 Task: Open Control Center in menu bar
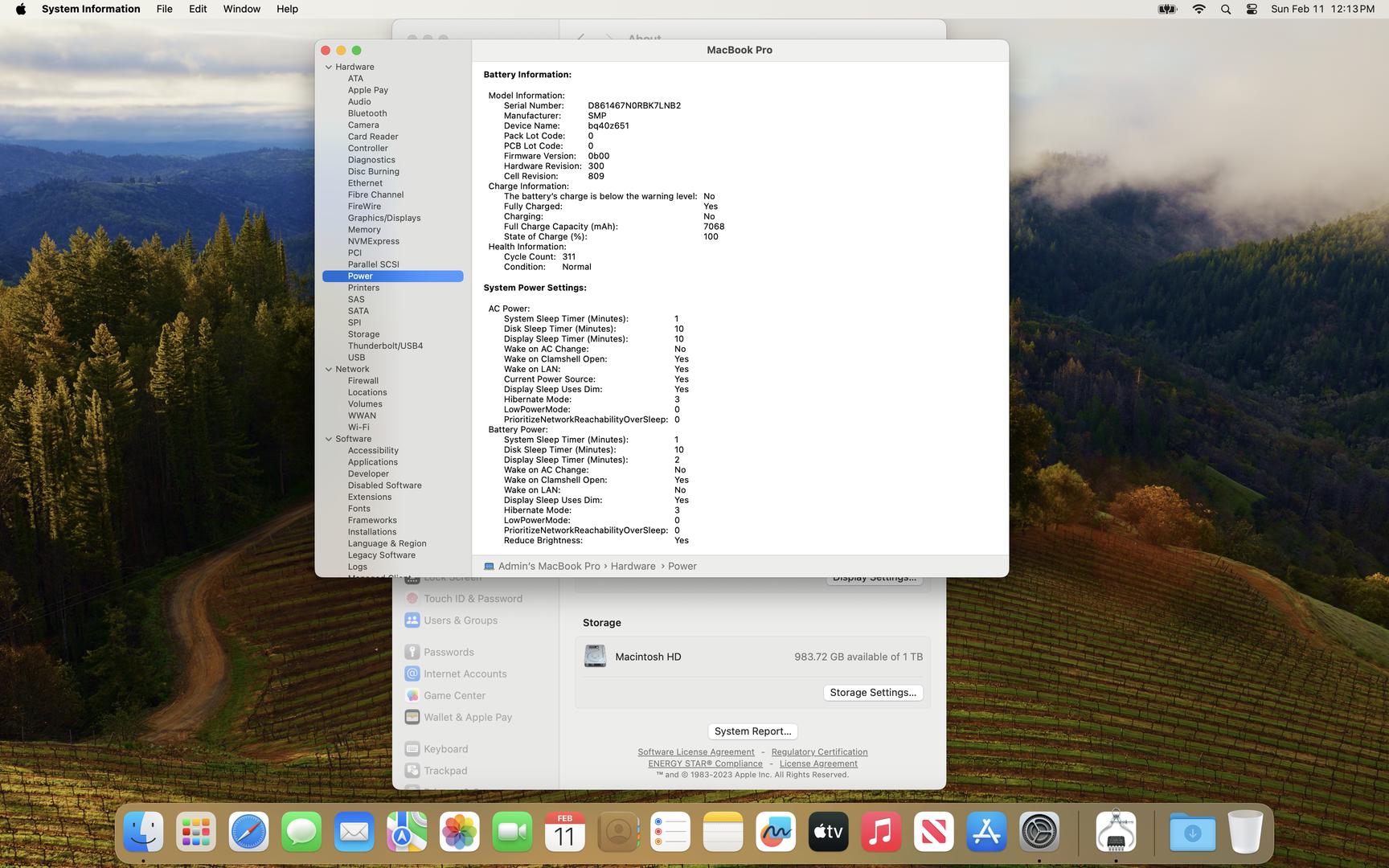[1252, 9]
